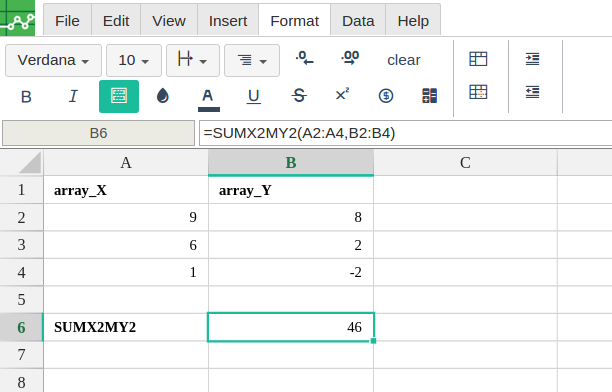The image size is (612, 392).
Task: Apply strikethrough formatting
Action: (299, 96)
